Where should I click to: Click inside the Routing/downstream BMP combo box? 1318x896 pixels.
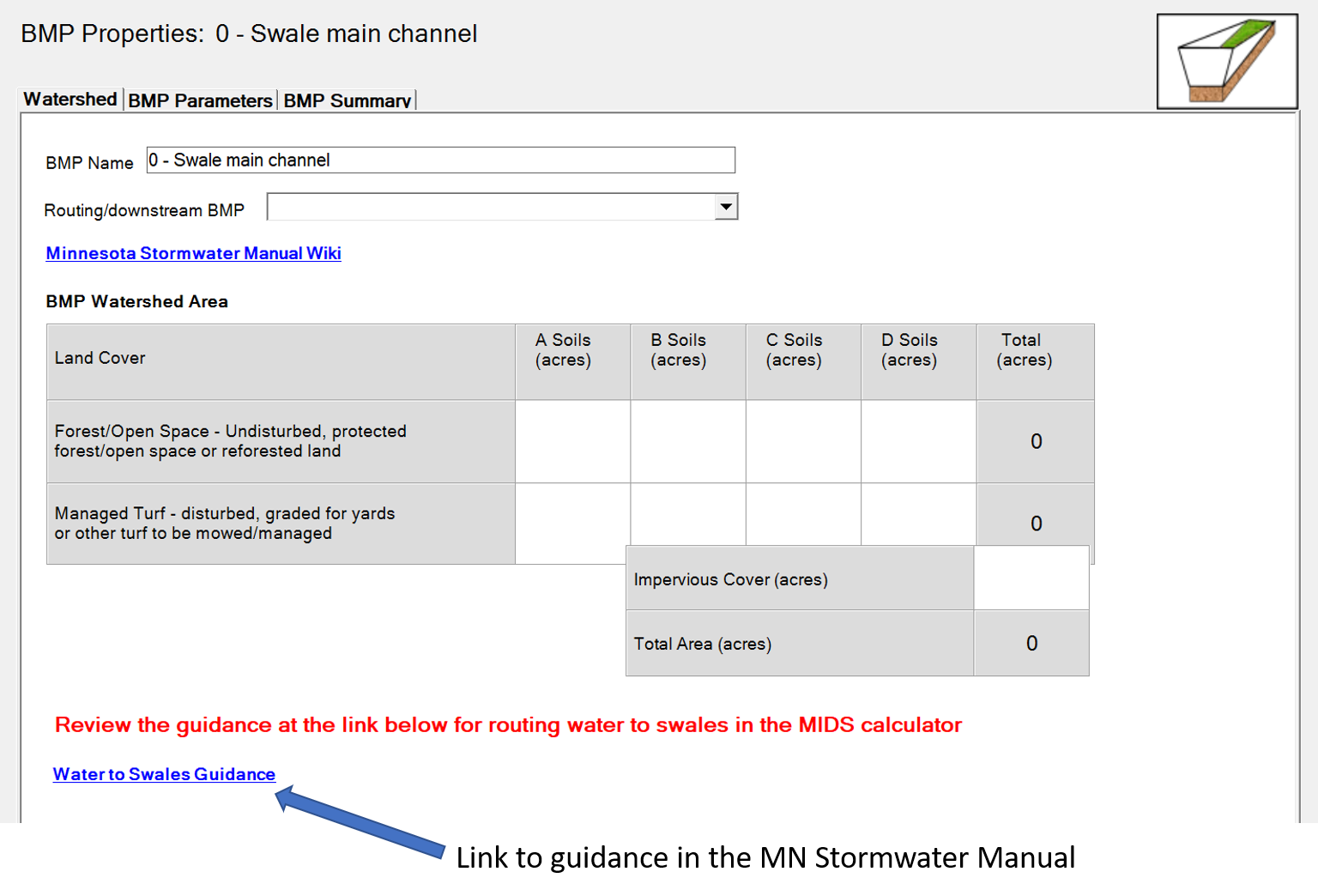tap(491, 207)
